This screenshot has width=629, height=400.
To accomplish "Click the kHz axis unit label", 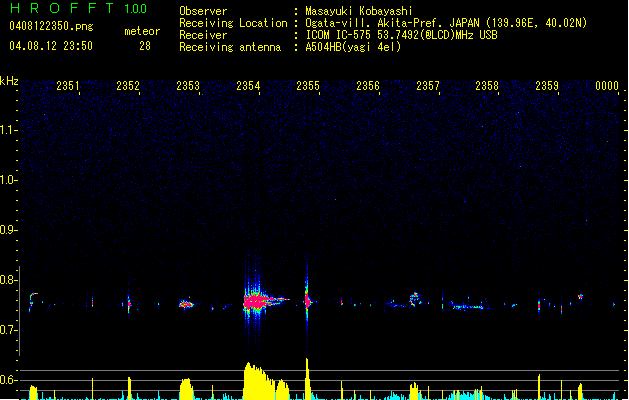I will coord(9,81).
